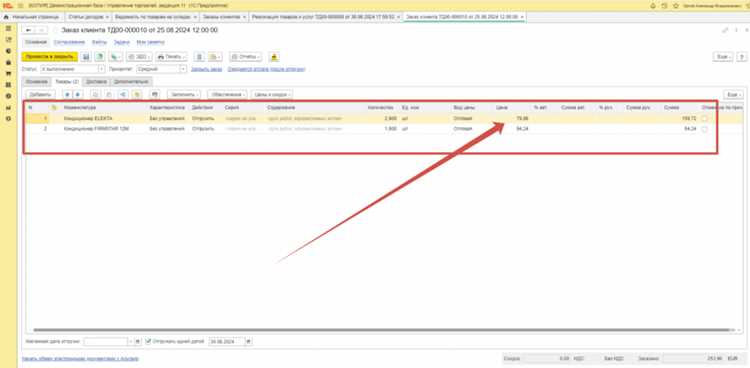Image resolution: width=750 pixels, height=368 pixels.
Task: Toggle checkbox in Кондиционер FIRMSTAR row
Action: (704, 129)
